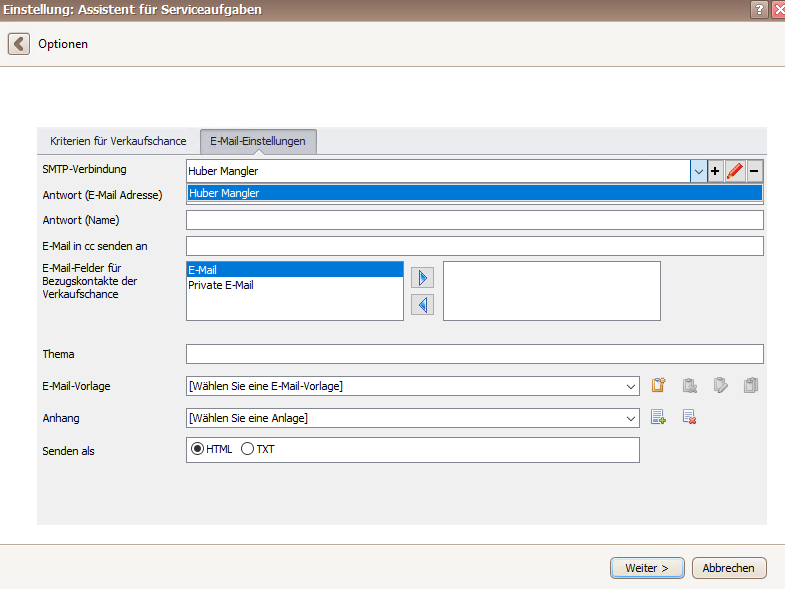Add attachment icon beside Anhang dropdown
The height and width of the screenshot is (589, 785).
[x=658, y=417]
